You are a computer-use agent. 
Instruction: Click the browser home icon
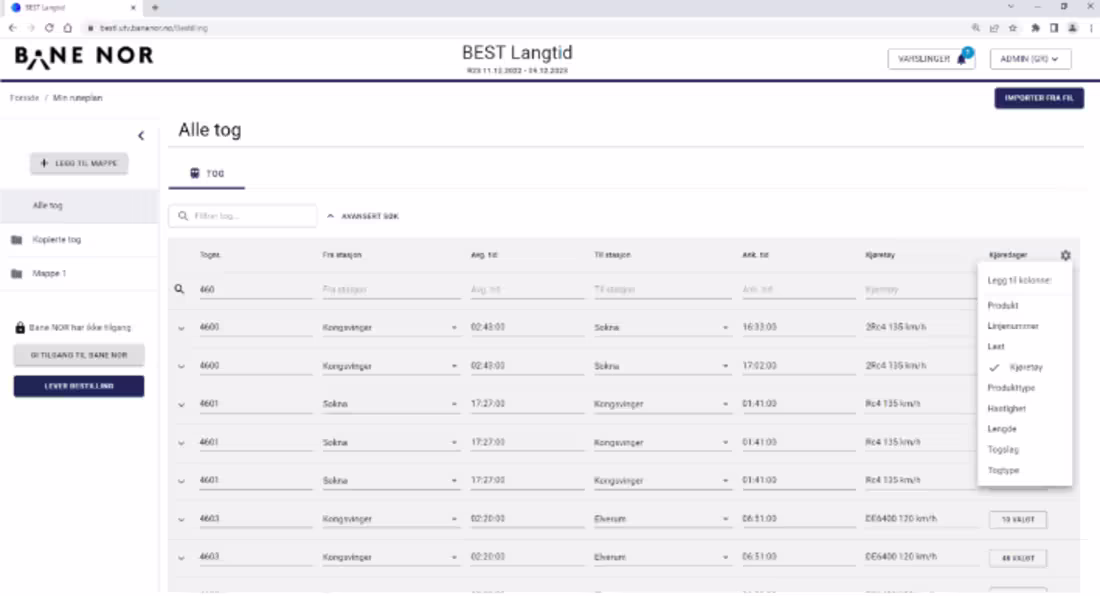67,28
